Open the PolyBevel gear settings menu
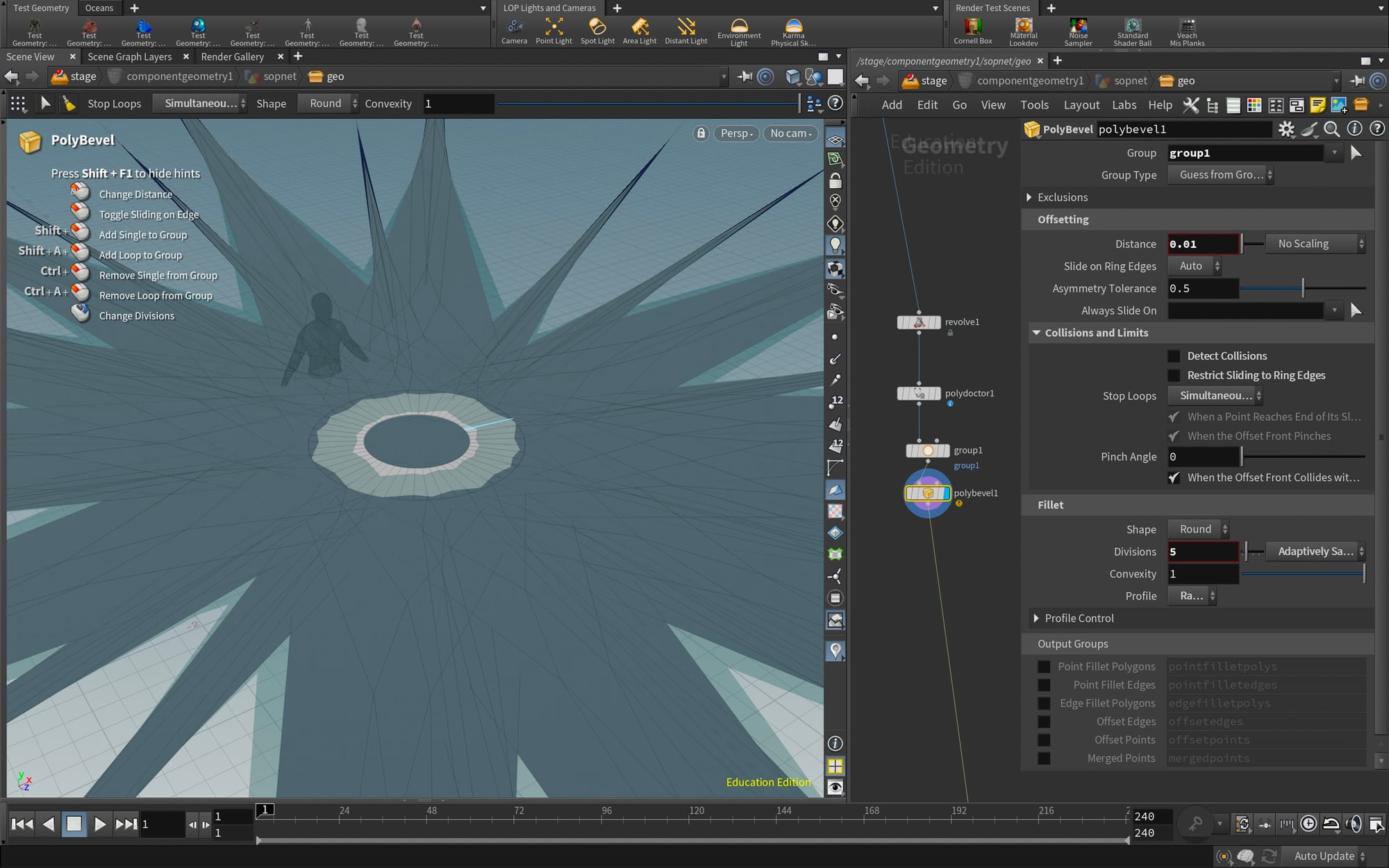Image resolution: width=1389 pixels, height=868 pixels. 1286,129
